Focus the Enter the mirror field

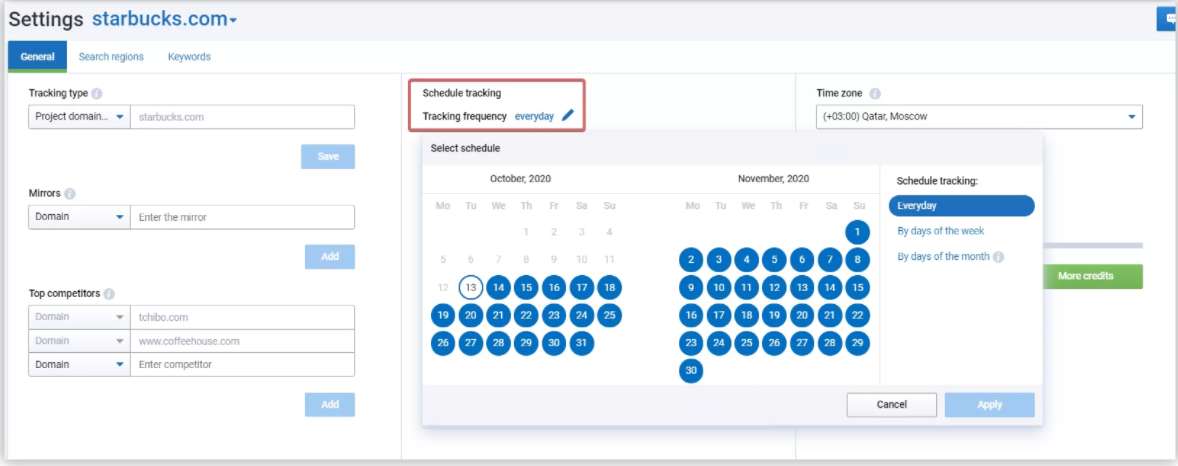243,217
